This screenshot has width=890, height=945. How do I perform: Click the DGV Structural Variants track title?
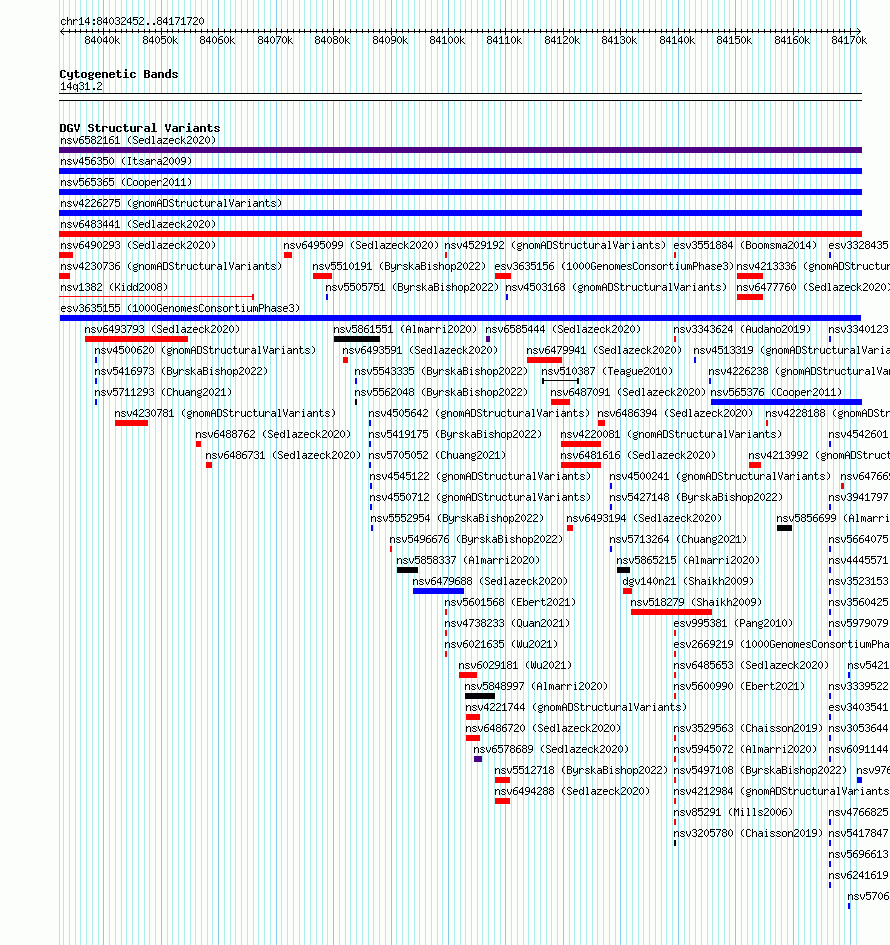point(140,128)
